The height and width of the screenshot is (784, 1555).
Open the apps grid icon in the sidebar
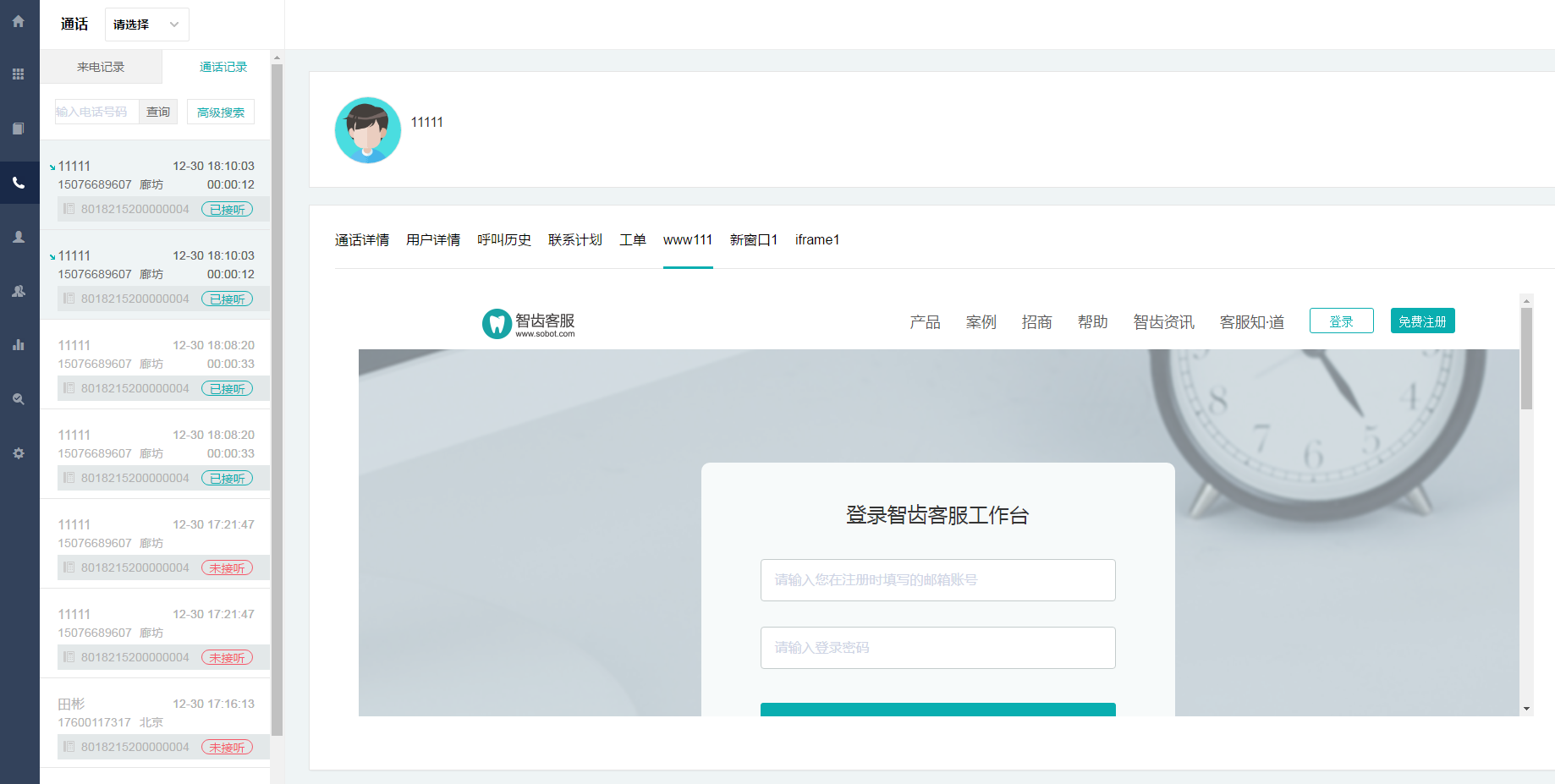pyautogui.click(x=19, y=74)
